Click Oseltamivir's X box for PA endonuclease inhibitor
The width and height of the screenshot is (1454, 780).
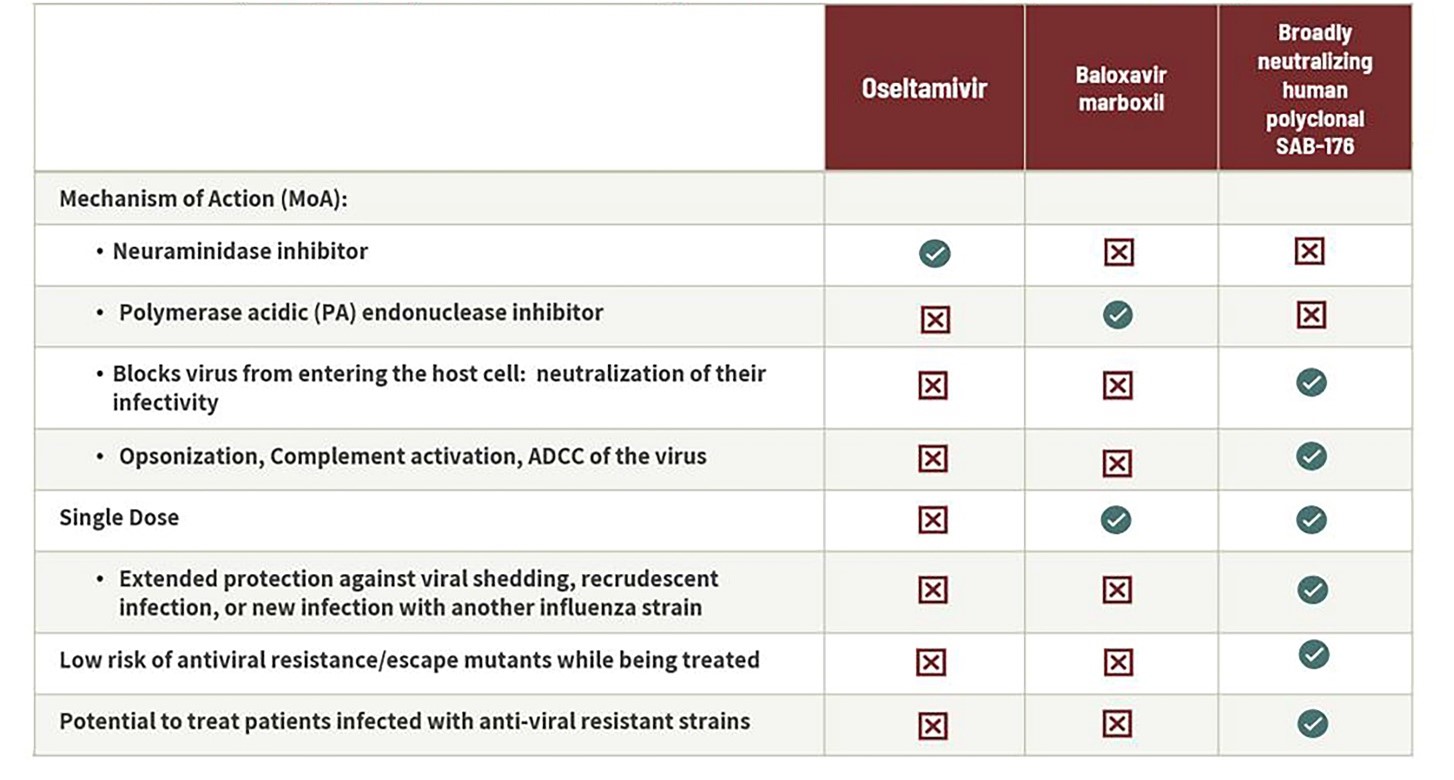[x=934, y=319]
